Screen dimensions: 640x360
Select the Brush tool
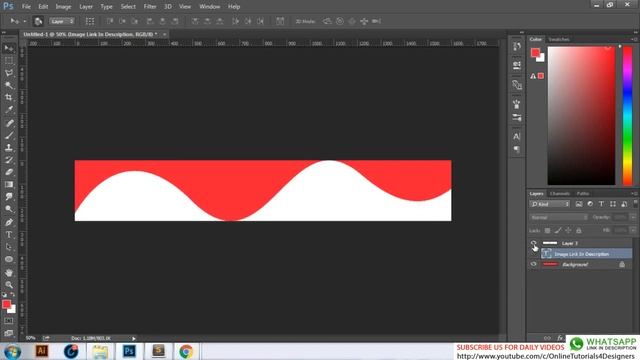coord(9,135)
